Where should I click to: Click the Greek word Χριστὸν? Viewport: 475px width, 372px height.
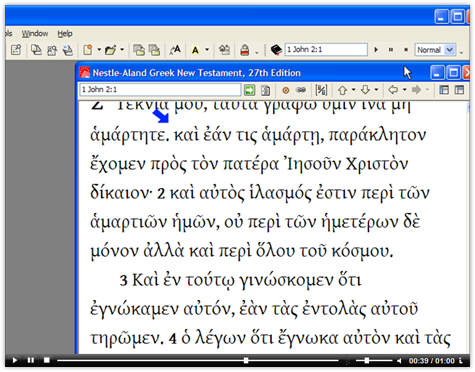click(x=377, y=164)
